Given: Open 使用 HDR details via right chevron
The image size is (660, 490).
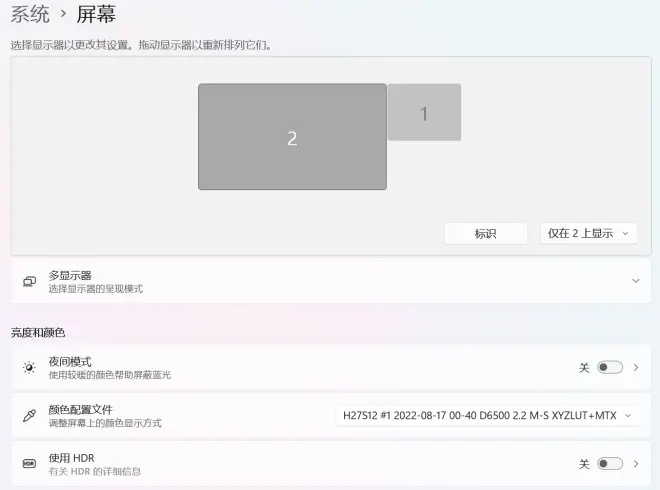Looking at the screenshot, I should pyautogui.click(x=636, y=464).
